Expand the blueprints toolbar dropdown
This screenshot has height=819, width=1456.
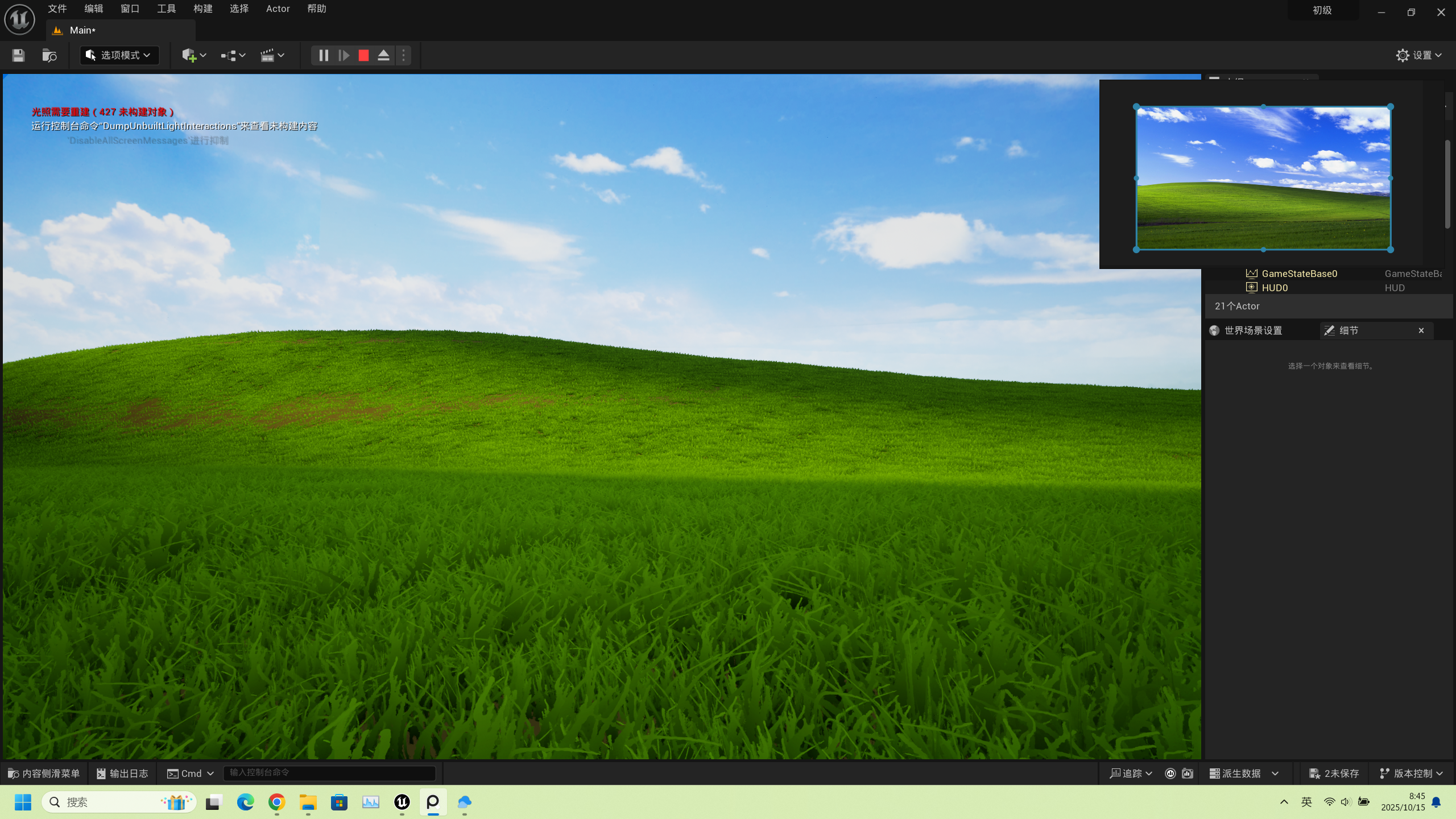[x=233, y=55]
